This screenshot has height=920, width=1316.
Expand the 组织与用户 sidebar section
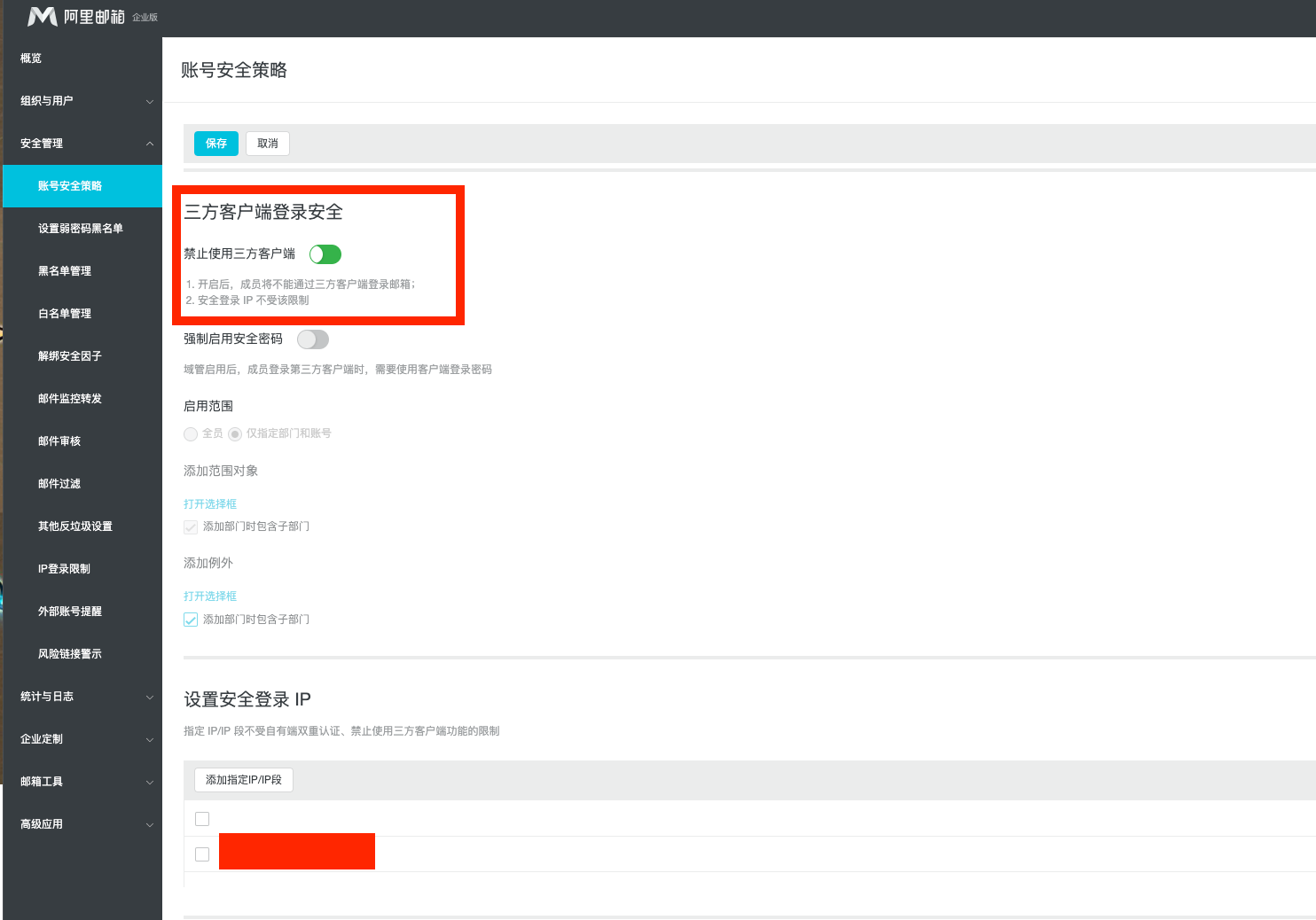click(82, 100)
